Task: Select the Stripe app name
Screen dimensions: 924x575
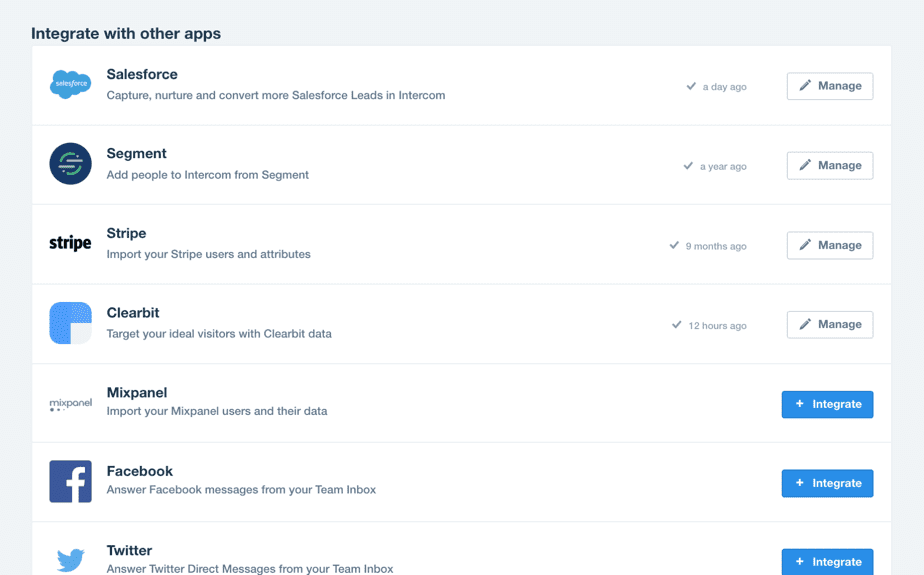Action: [x=126, y=233]
